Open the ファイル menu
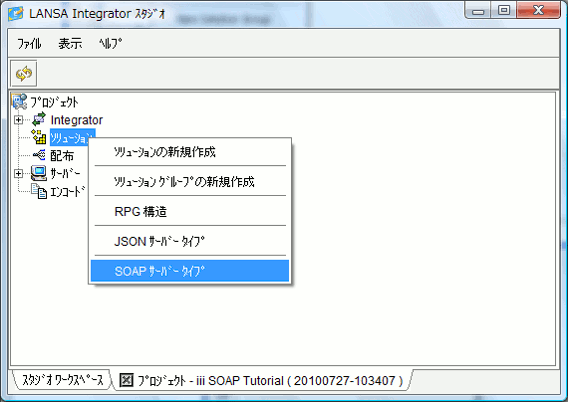 pos(29,44)
